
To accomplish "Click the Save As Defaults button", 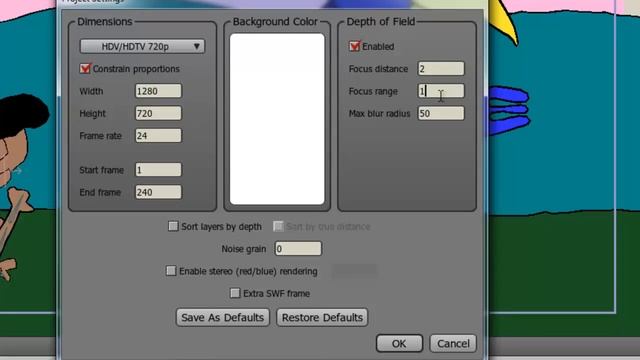I will 222,318.
